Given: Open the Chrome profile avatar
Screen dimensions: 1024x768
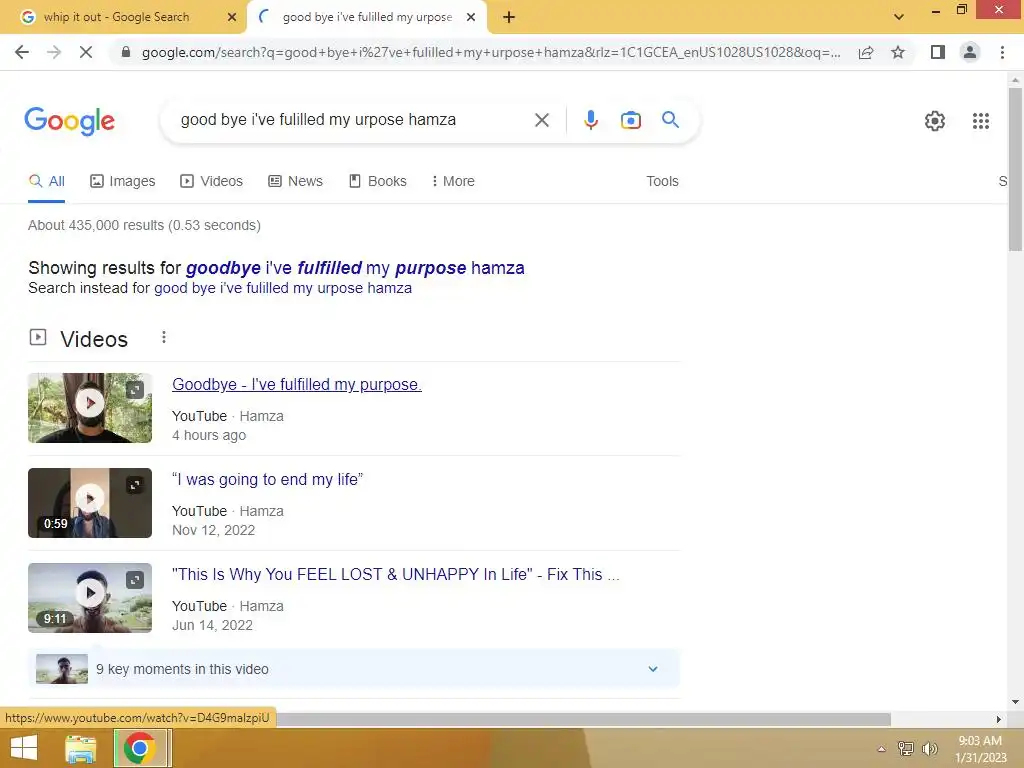Looking at the screenshot, I should pos(970,52).
